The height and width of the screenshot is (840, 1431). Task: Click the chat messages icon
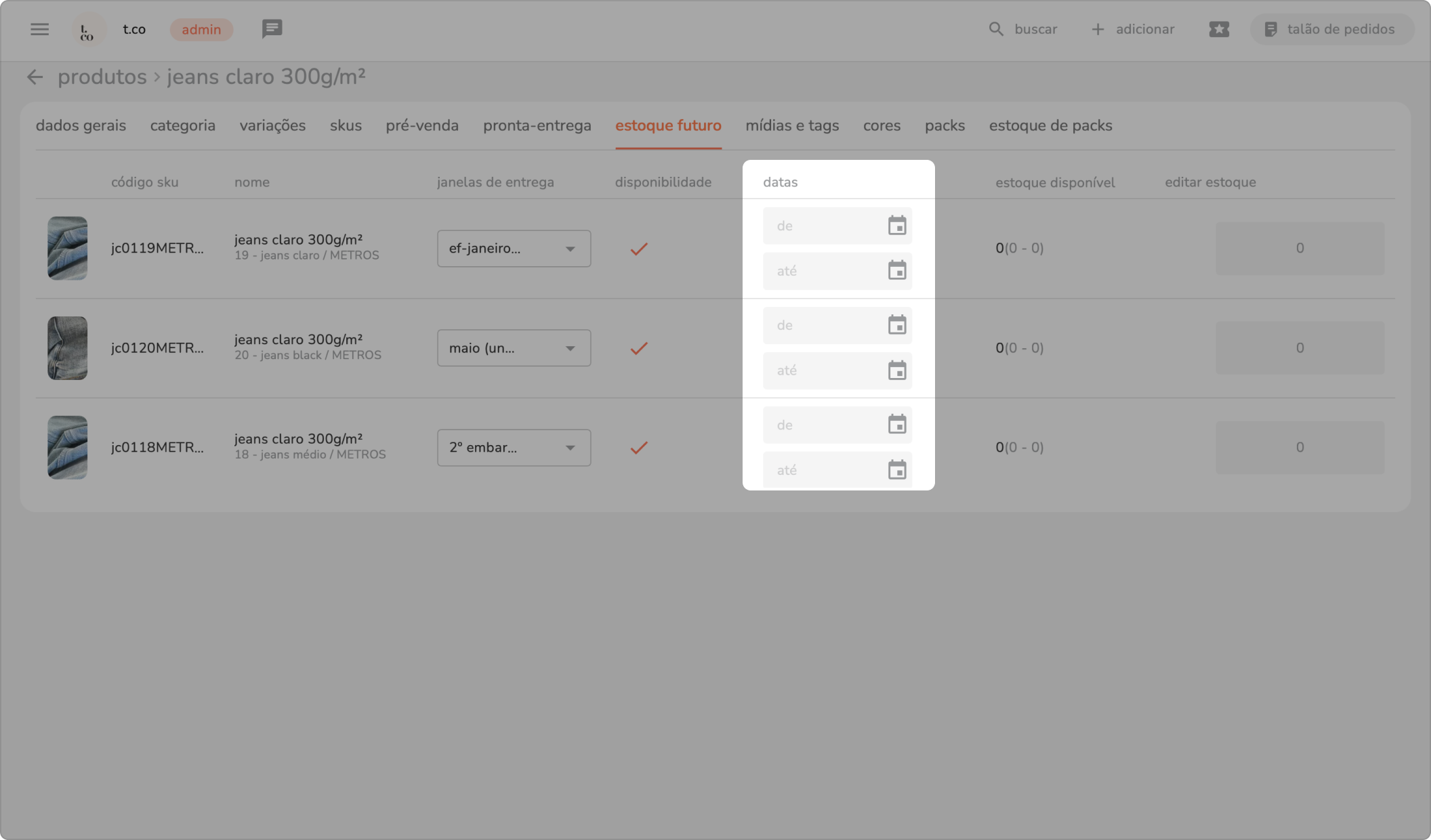point(272,29)
